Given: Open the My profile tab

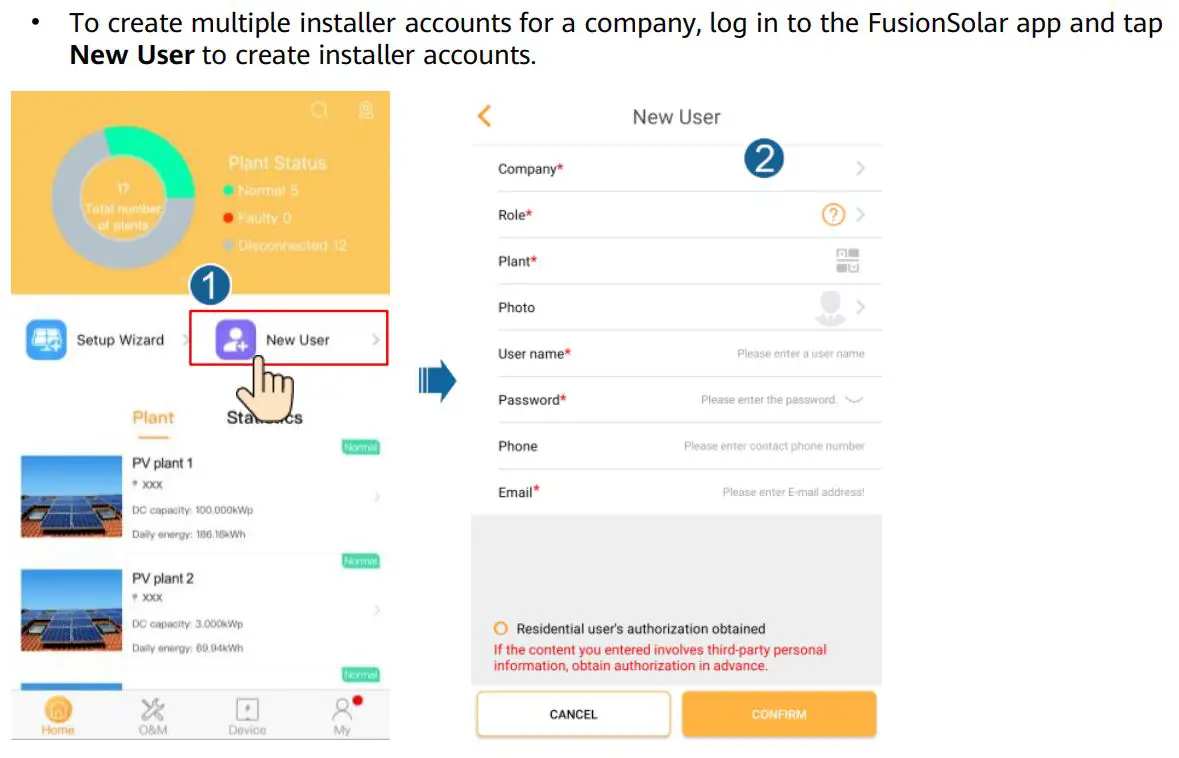Looking at the screenshot, I should tap(343, 716).
